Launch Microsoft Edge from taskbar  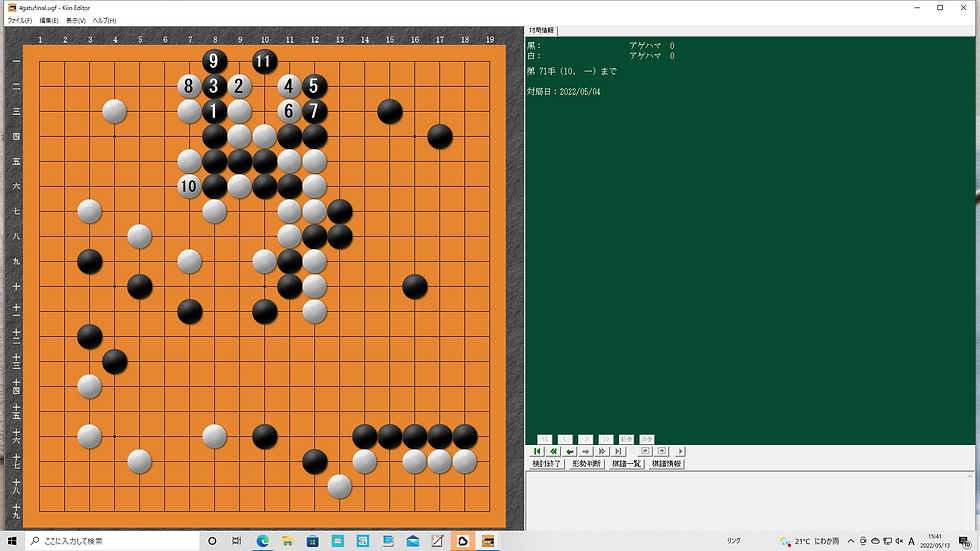click(x=262, y=541)
